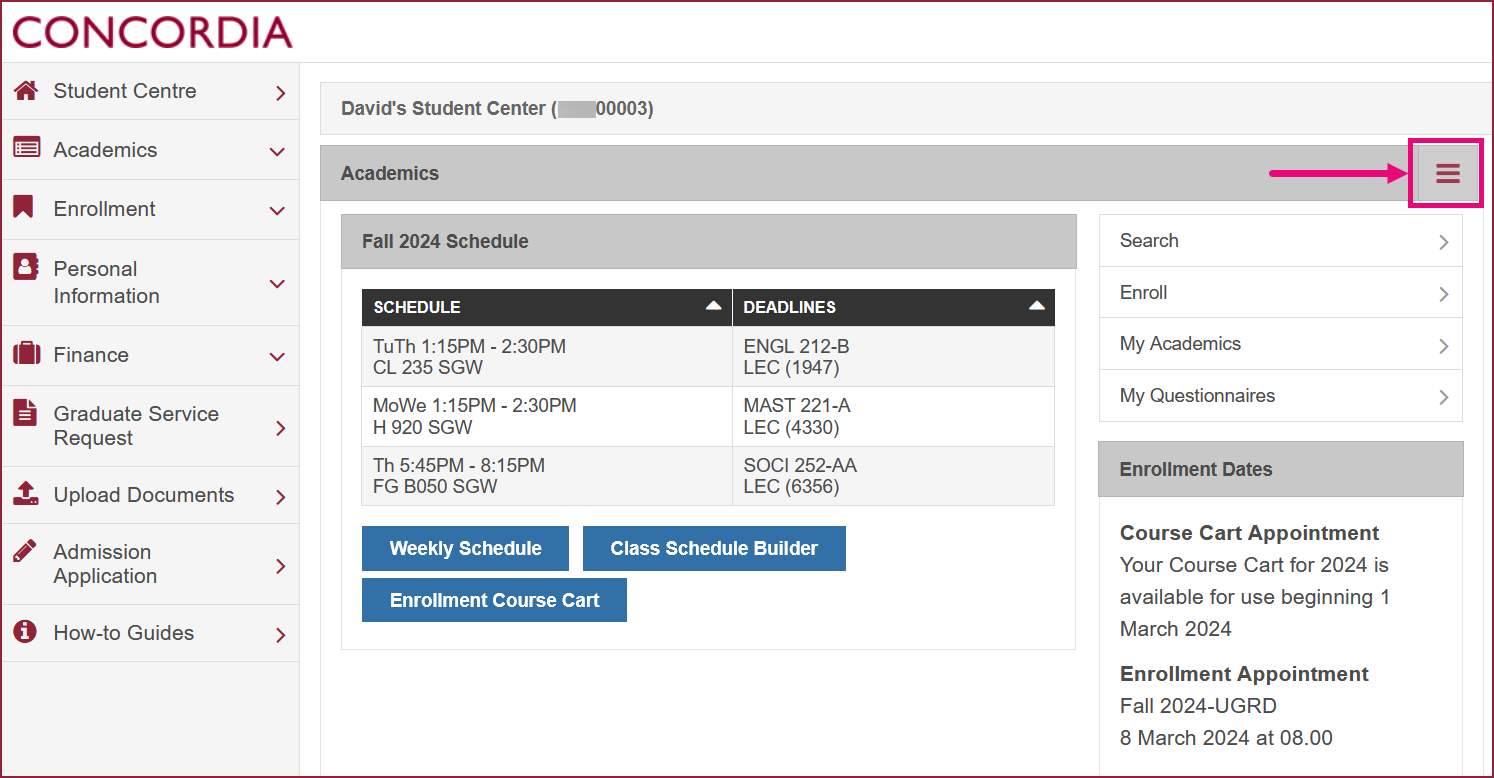Click the How-to Guides info icon
Screen dimensions: 1494x778
click(x=25, y=632)
